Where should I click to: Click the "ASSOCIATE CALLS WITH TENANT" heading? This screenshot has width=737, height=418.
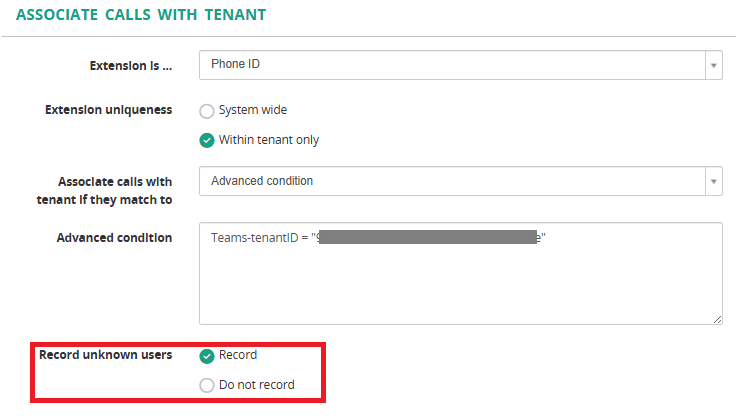[x=141, y=16]
